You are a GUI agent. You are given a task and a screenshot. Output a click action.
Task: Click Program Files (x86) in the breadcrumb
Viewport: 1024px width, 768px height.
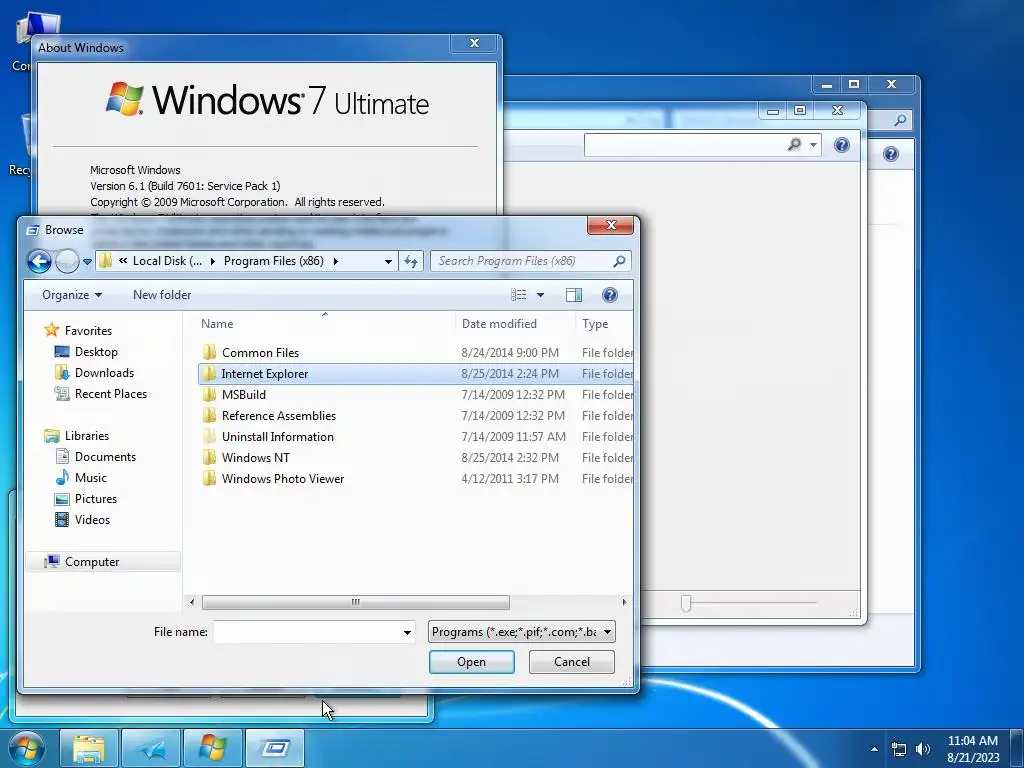(274, 261)
